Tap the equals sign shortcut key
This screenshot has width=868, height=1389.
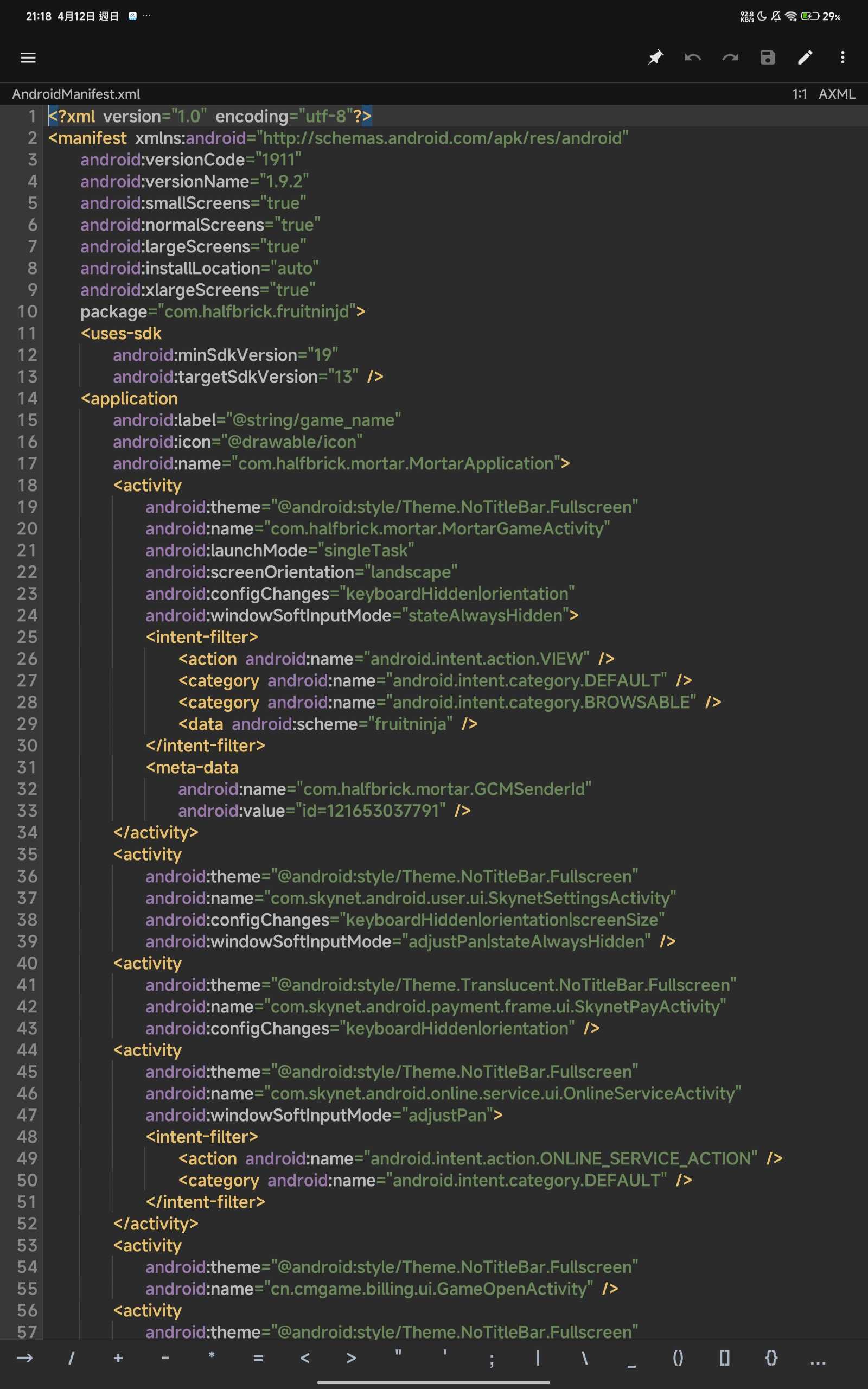click(258, 1358)
